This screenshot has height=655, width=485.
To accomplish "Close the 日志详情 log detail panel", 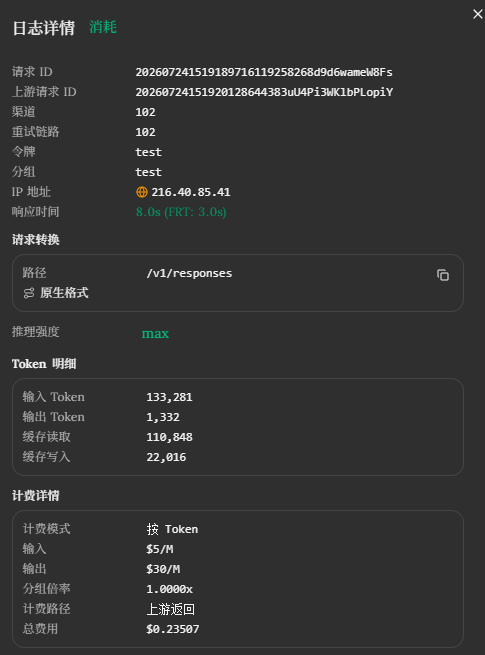I will point(477,14).
